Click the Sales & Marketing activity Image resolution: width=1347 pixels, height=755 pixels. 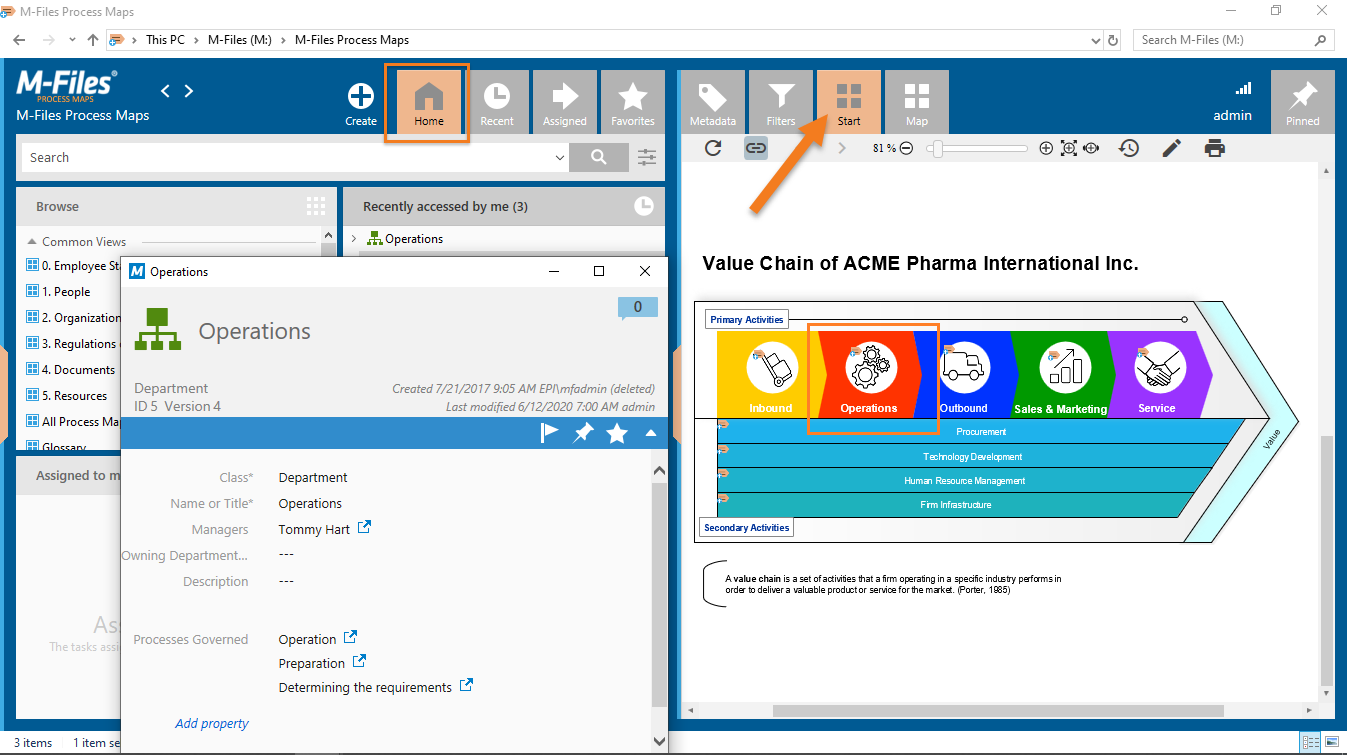[x=1062, y=374]
